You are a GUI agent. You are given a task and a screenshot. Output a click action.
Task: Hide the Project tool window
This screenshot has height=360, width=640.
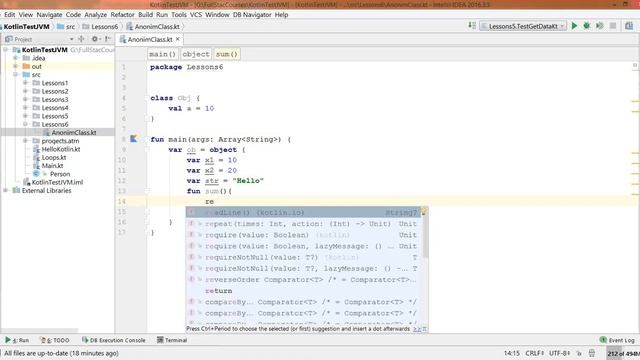[108, 39]
